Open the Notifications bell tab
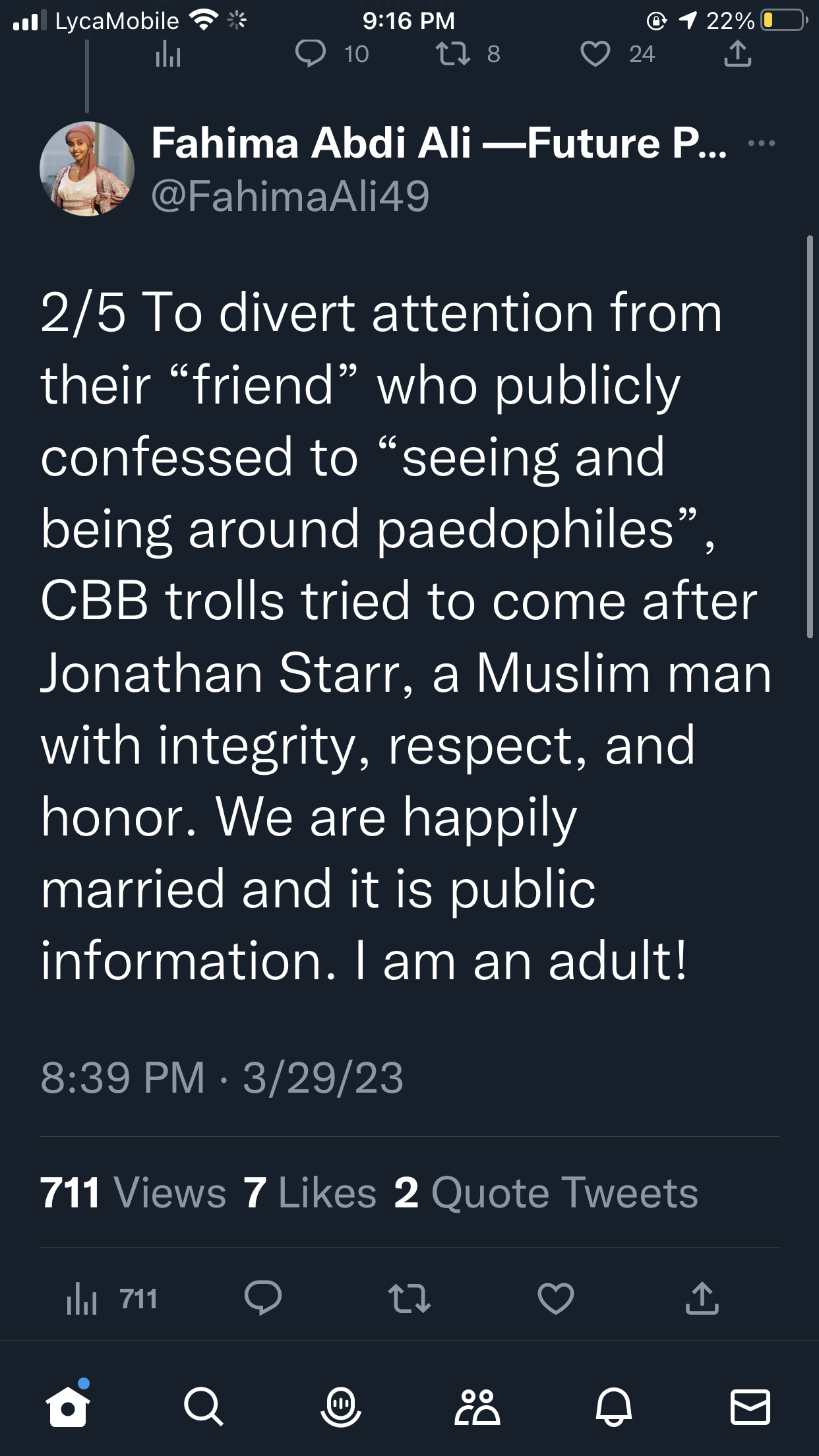The height and width of the screenshot is (1456, 819). pos(614,1407)
